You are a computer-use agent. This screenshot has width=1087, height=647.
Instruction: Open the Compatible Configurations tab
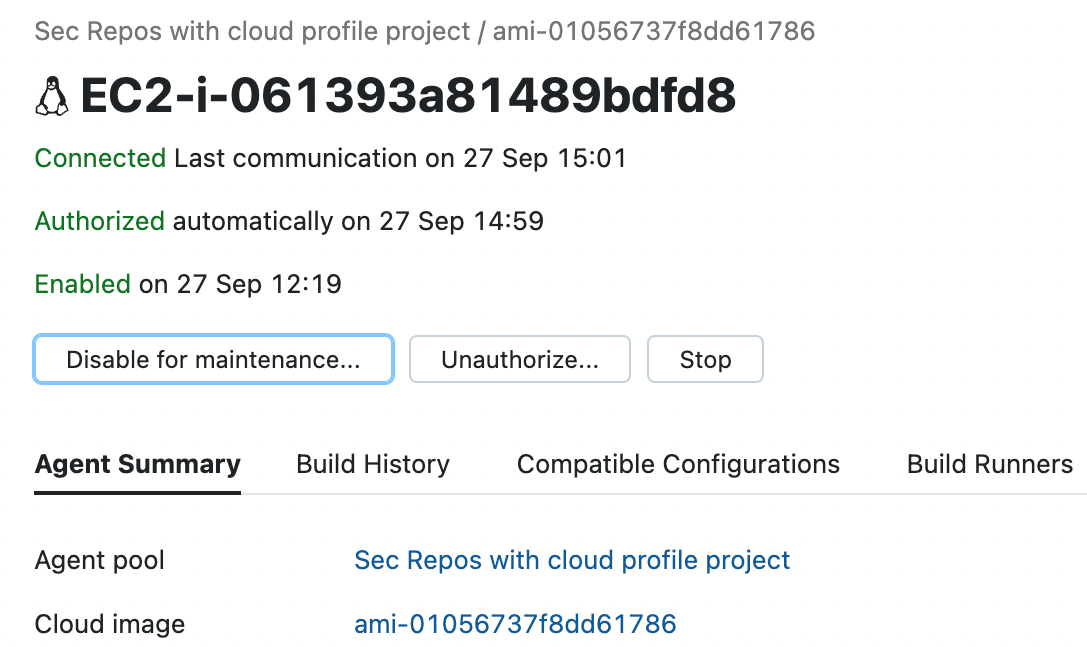(678, 464)
